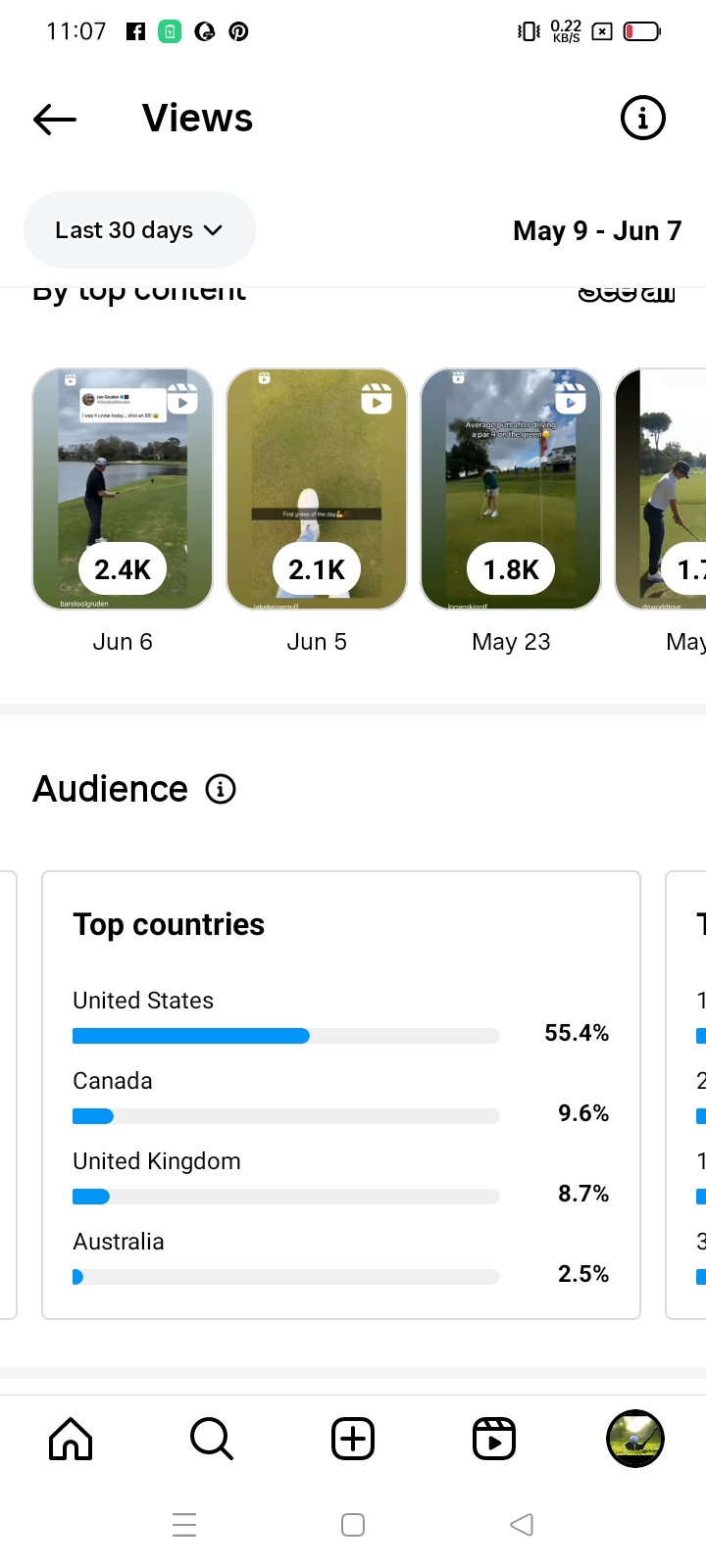The width and height of the screenshot is (706, 1568).
Task: Go to the Home tab
Action: pyautogui.click(x=71, y=1439)
